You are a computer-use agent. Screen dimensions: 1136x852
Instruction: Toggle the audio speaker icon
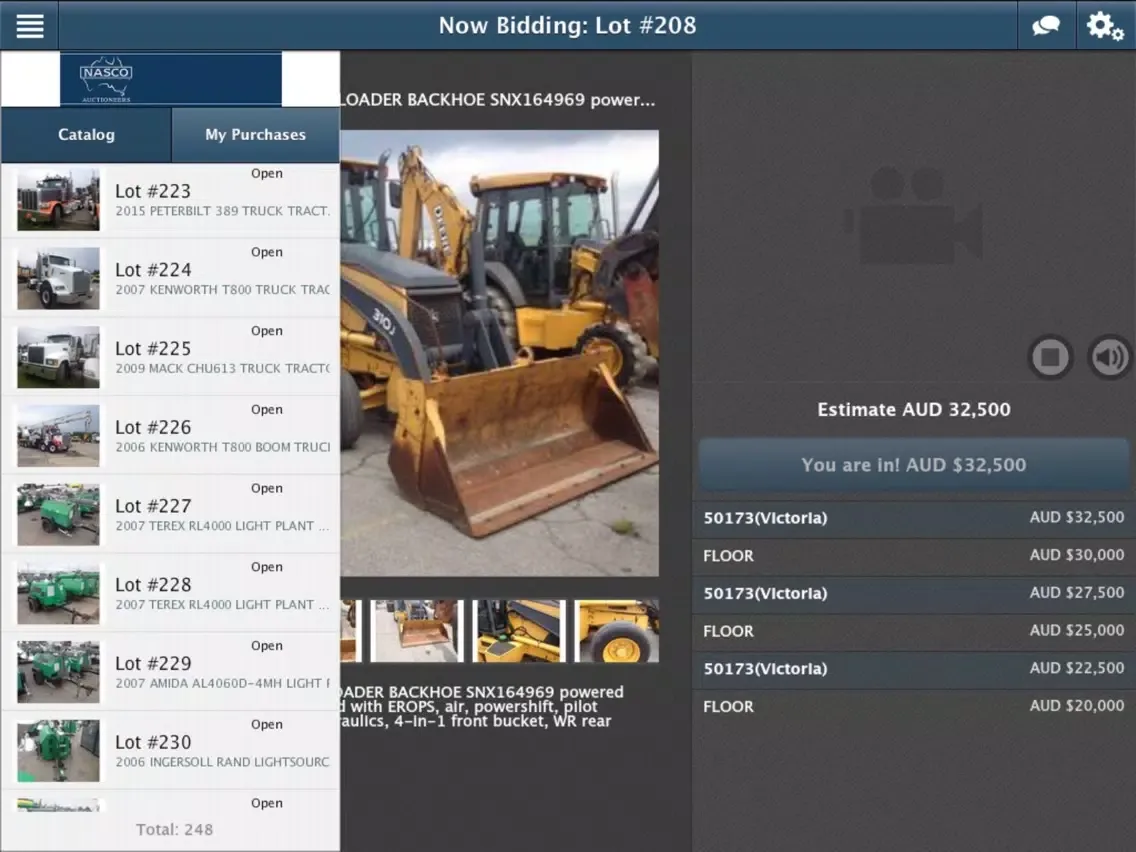click(1109, 356)
